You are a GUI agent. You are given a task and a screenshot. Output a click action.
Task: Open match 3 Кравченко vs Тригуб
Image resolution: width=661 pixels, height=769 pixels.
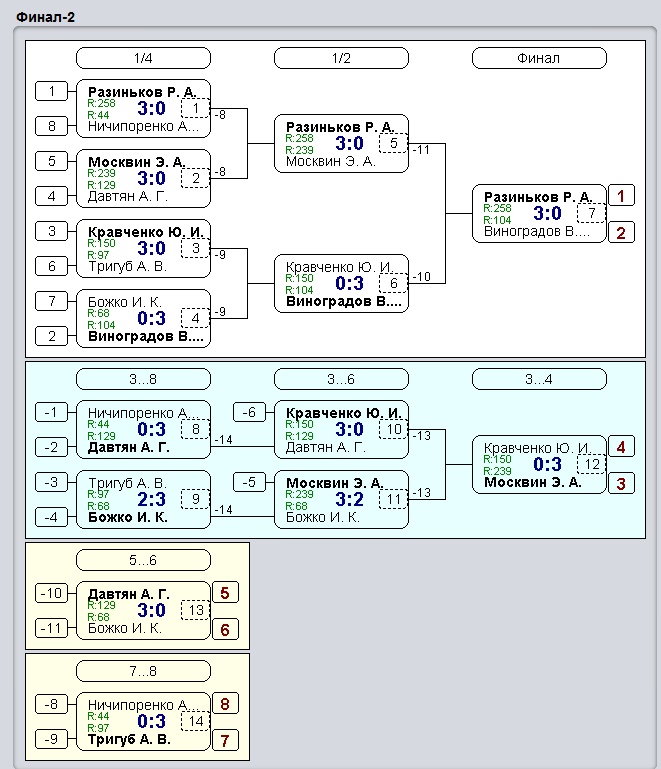(143, 249)
